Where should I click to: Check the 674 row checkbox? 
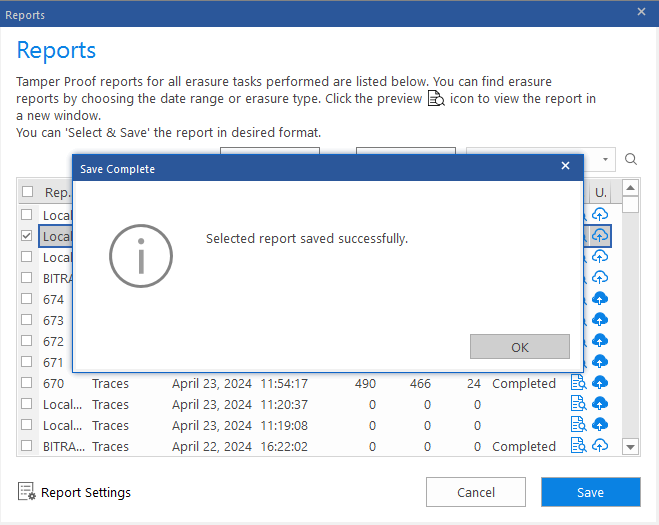click(26, 298)
